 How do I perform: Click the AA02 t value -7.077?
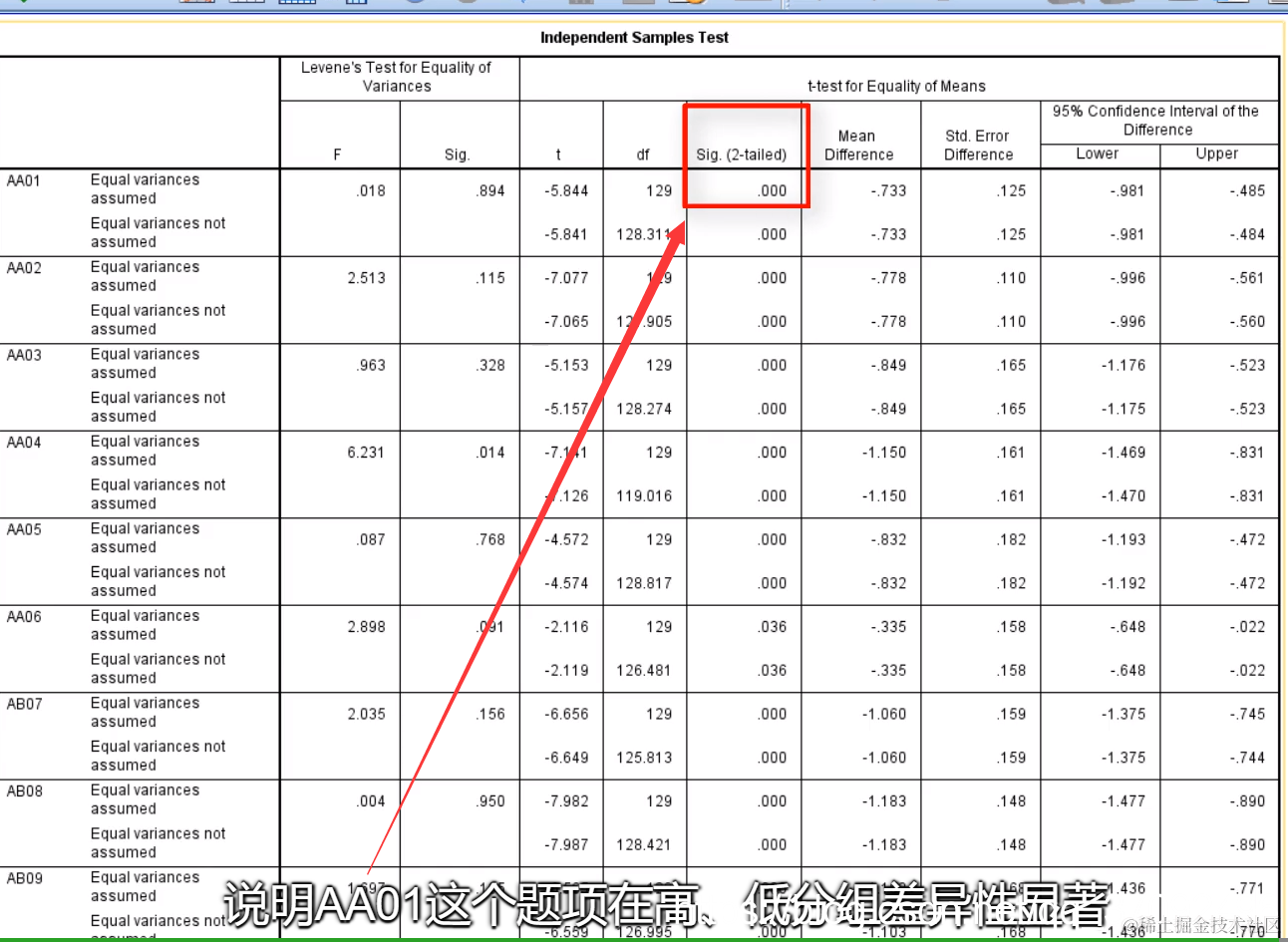(566, 278)
